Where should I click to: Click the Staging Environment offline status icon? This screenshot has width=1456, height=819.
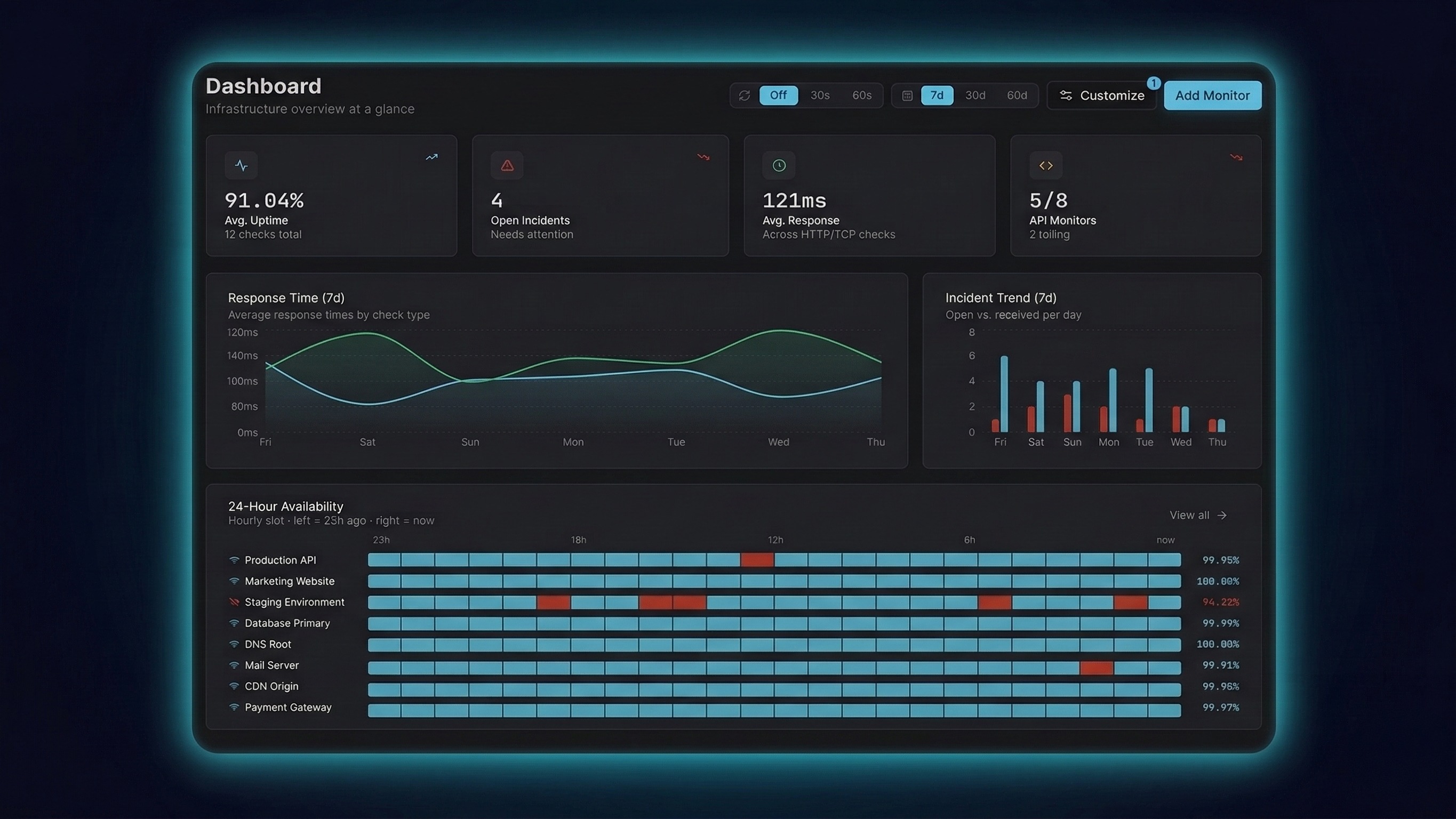point(234,602)
